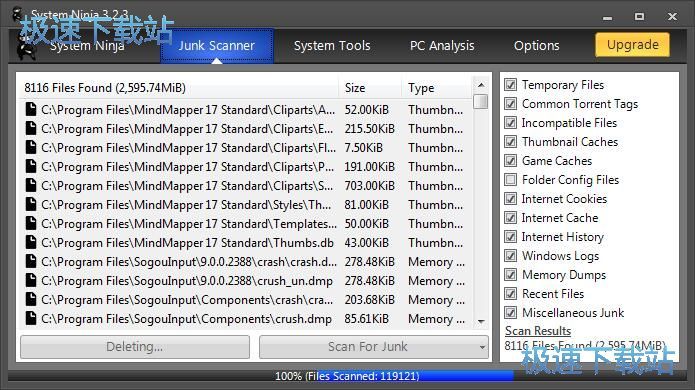The image size is (695, 390).
Task: Click the files scanned progress bar
Action: click(348, 376)
